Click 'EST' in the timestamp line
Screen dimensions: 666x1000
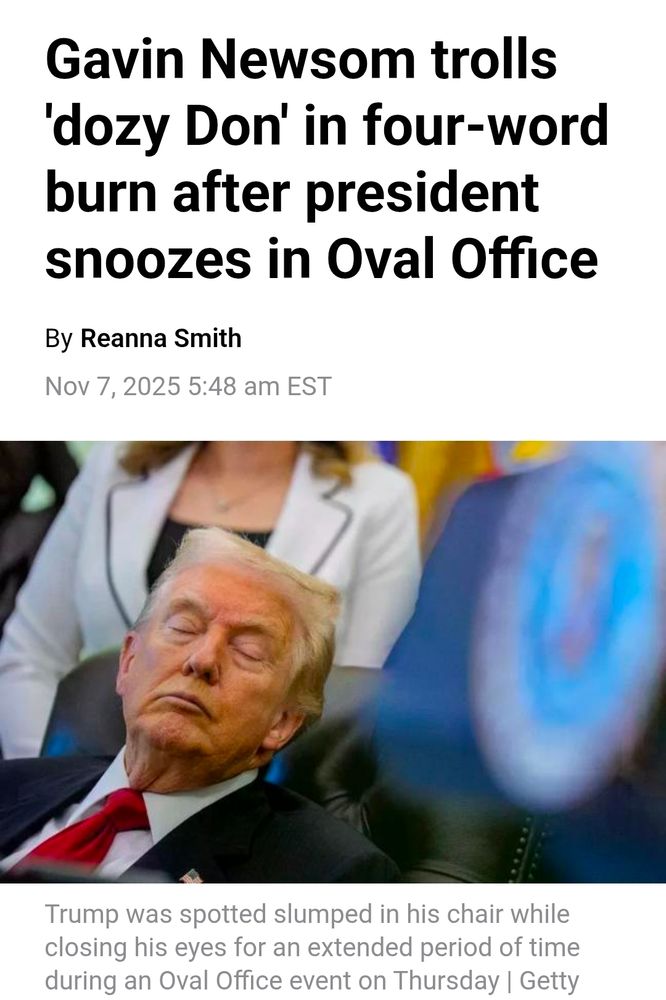[309, 386]
